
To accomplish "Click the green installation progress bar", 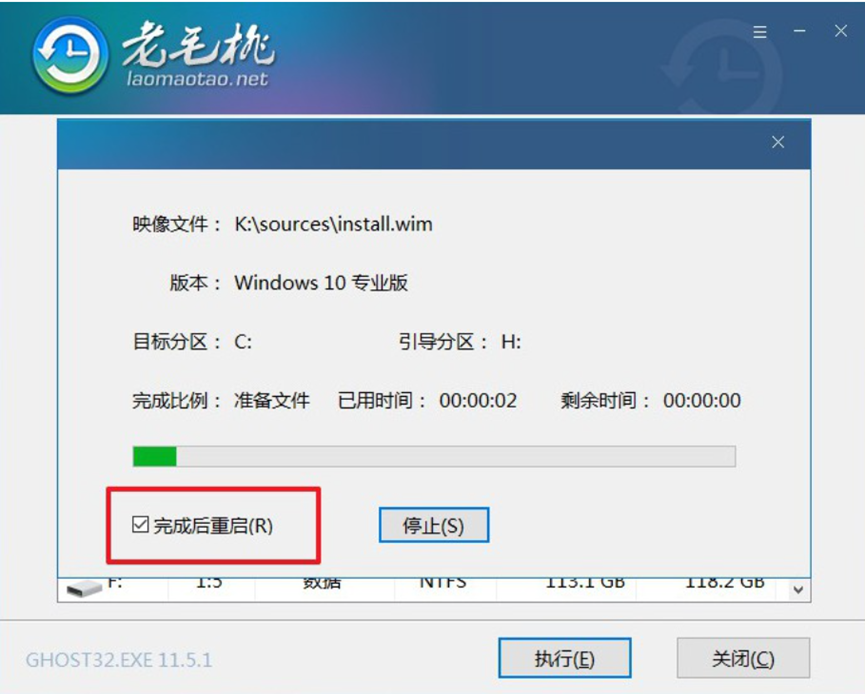I will coord(434,456).
